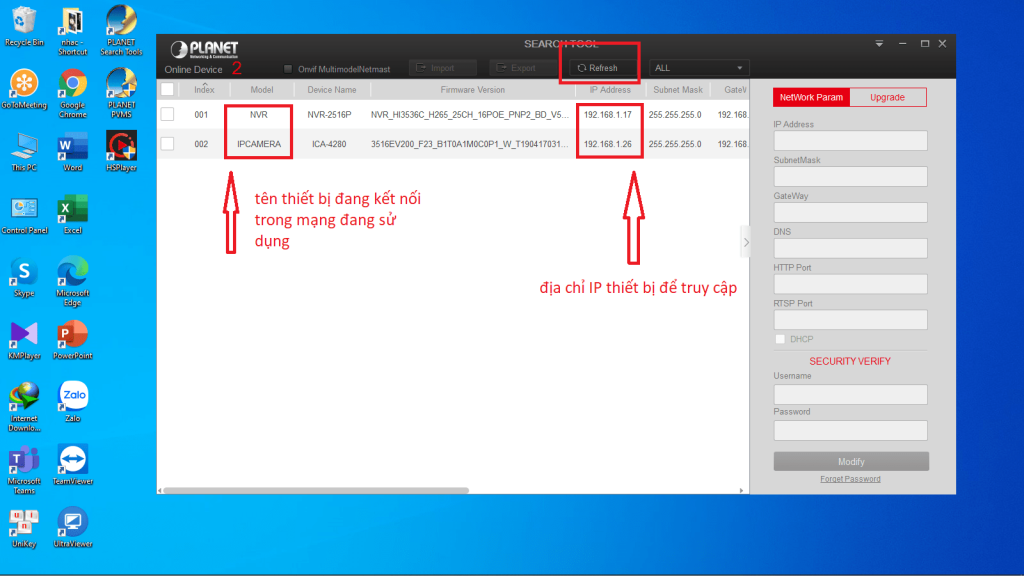The image size is (1024, 577).
Task: Click the horizontal scrollbar of device list
Action: [x=316, y=490]
